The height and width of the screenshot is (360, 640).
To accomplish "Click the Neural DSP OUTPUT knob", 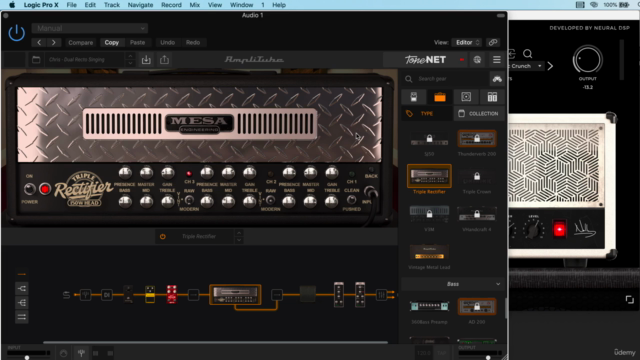I will (x=587, y=60).
